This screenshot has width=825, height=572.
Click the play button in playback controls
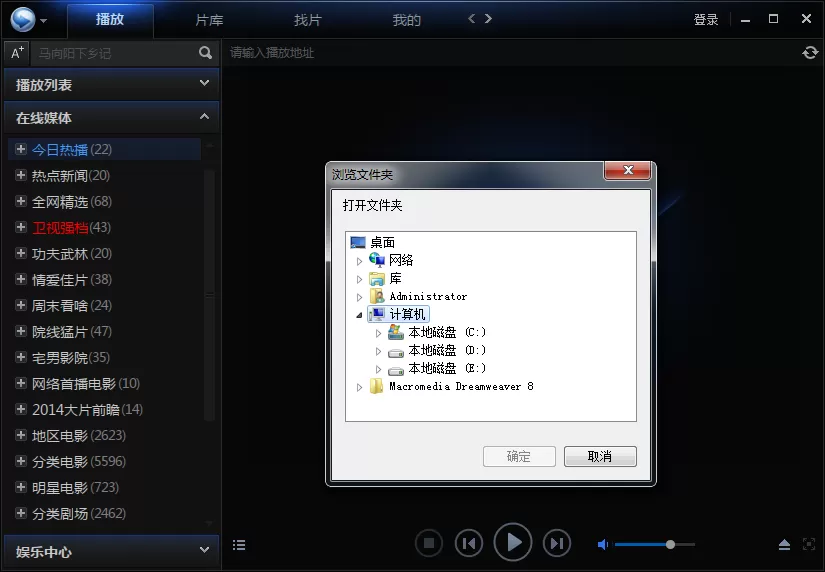pyautogui.click(x=512, y=543)
